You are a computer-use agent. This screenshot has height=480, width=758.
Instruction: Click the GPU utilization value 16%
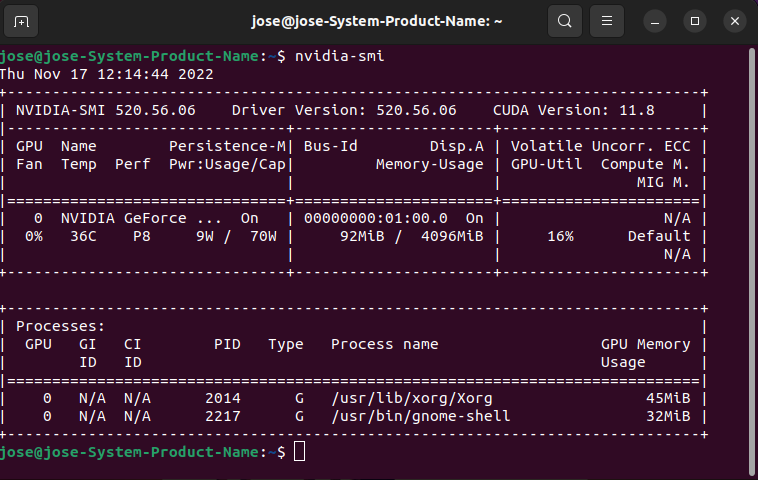(x=560, y=236)
